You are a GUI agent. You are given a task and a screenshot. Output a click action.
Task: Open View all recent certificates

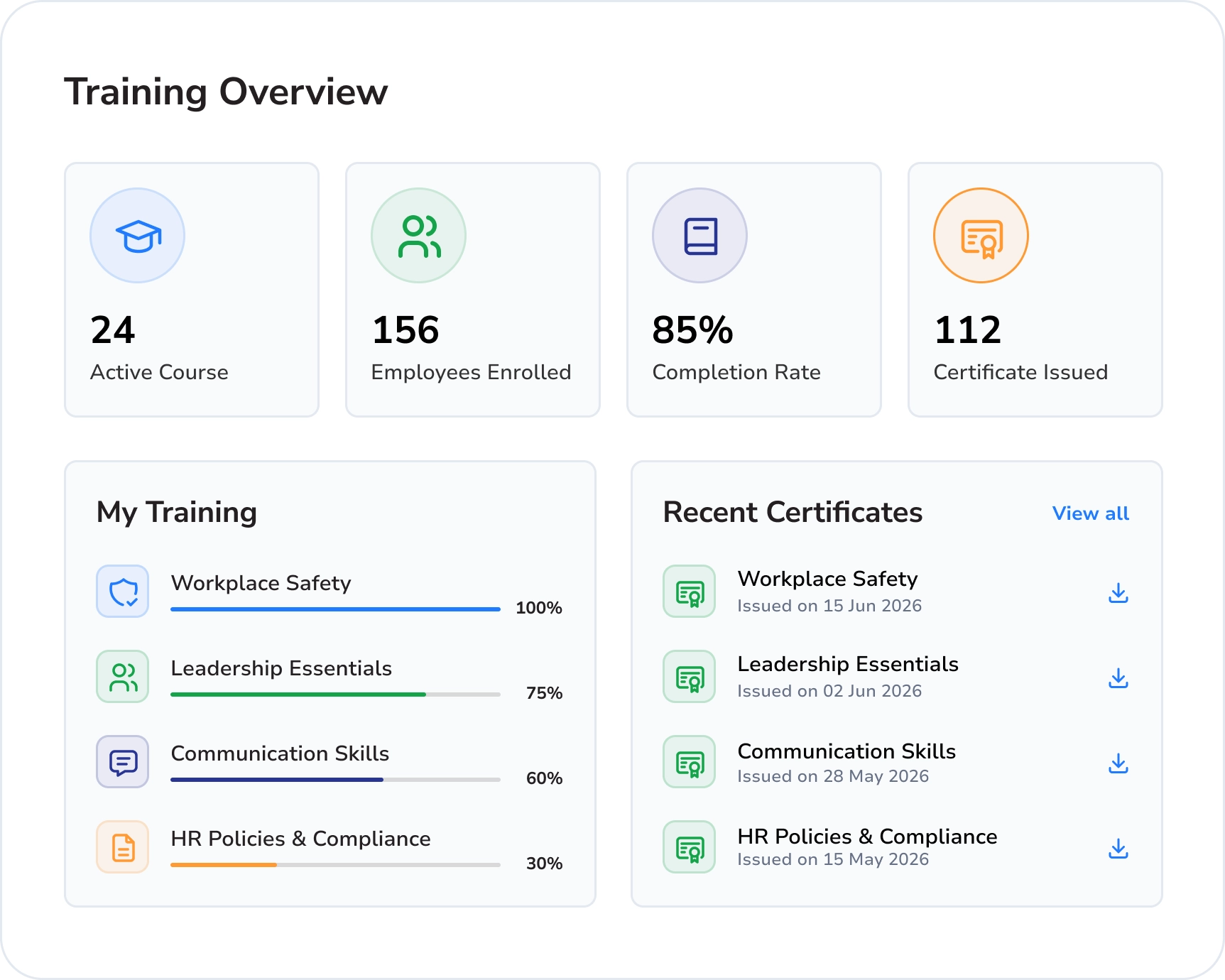pos(1091,513)
